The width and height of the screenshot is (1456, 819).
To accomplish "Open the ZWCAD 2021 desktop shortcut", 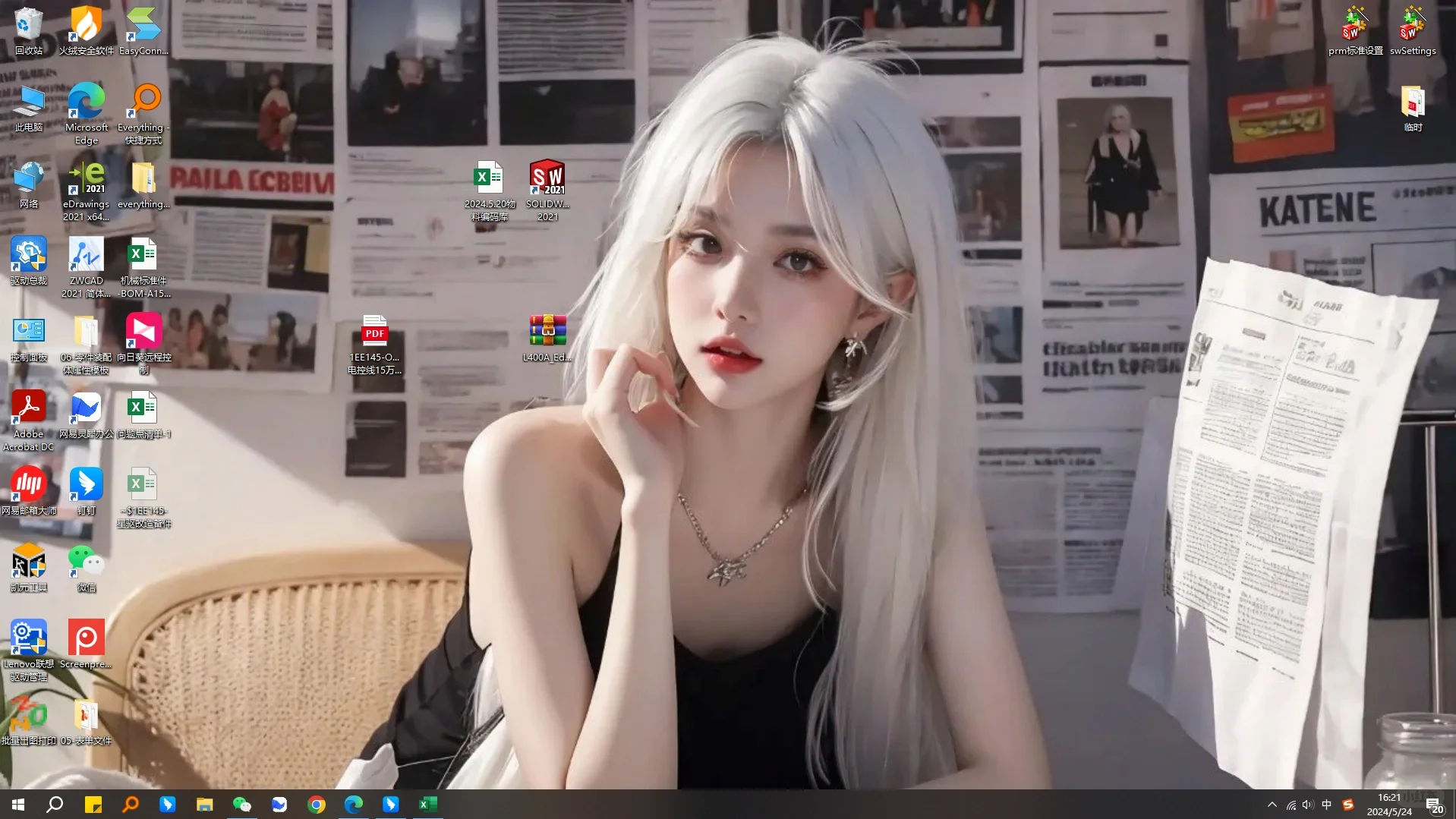I will click(x=86, y=267).
